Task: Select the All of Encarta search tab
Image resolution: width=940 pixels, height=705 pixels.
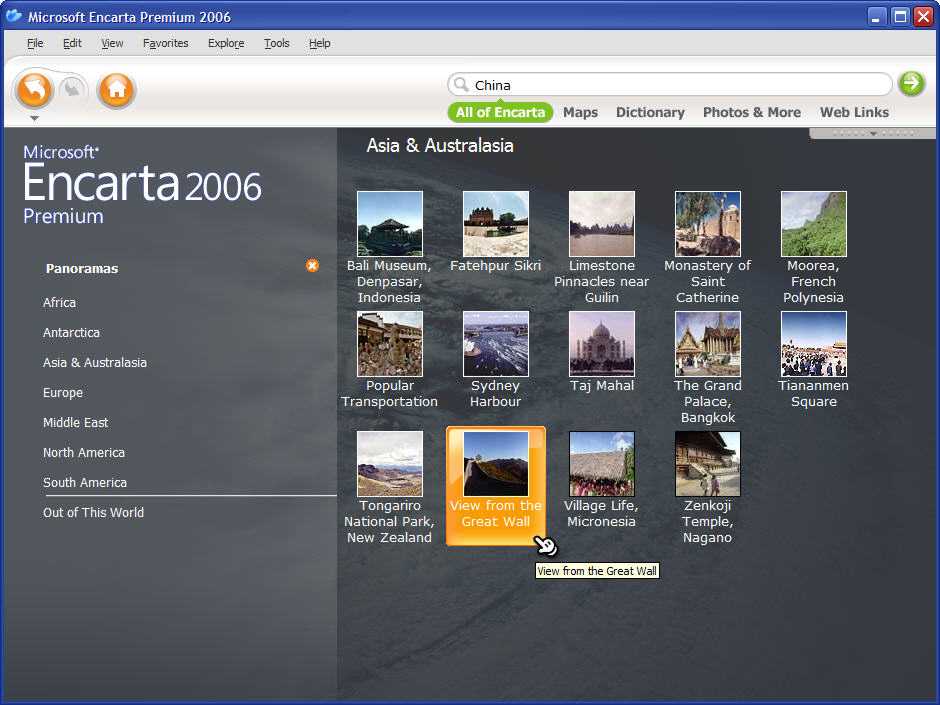Action: 500,112
